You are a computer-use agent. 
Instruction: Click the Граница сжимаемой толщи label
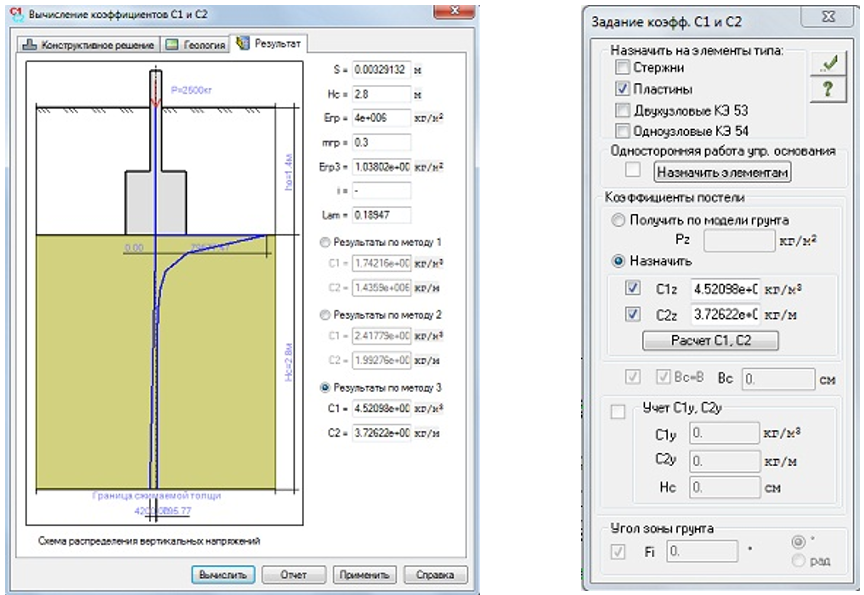click(156, 496)
